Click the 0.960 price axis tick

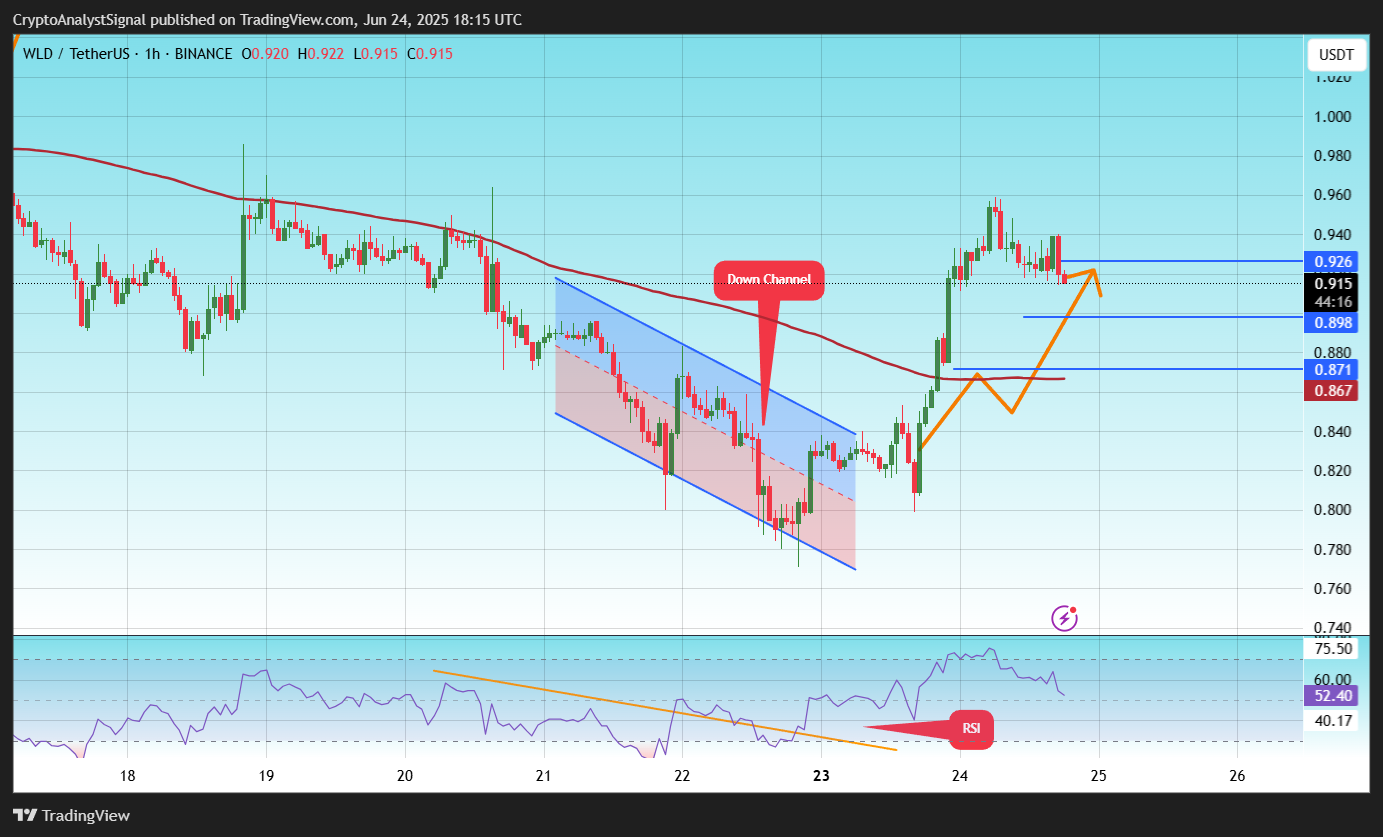[x=1334, y=195]
